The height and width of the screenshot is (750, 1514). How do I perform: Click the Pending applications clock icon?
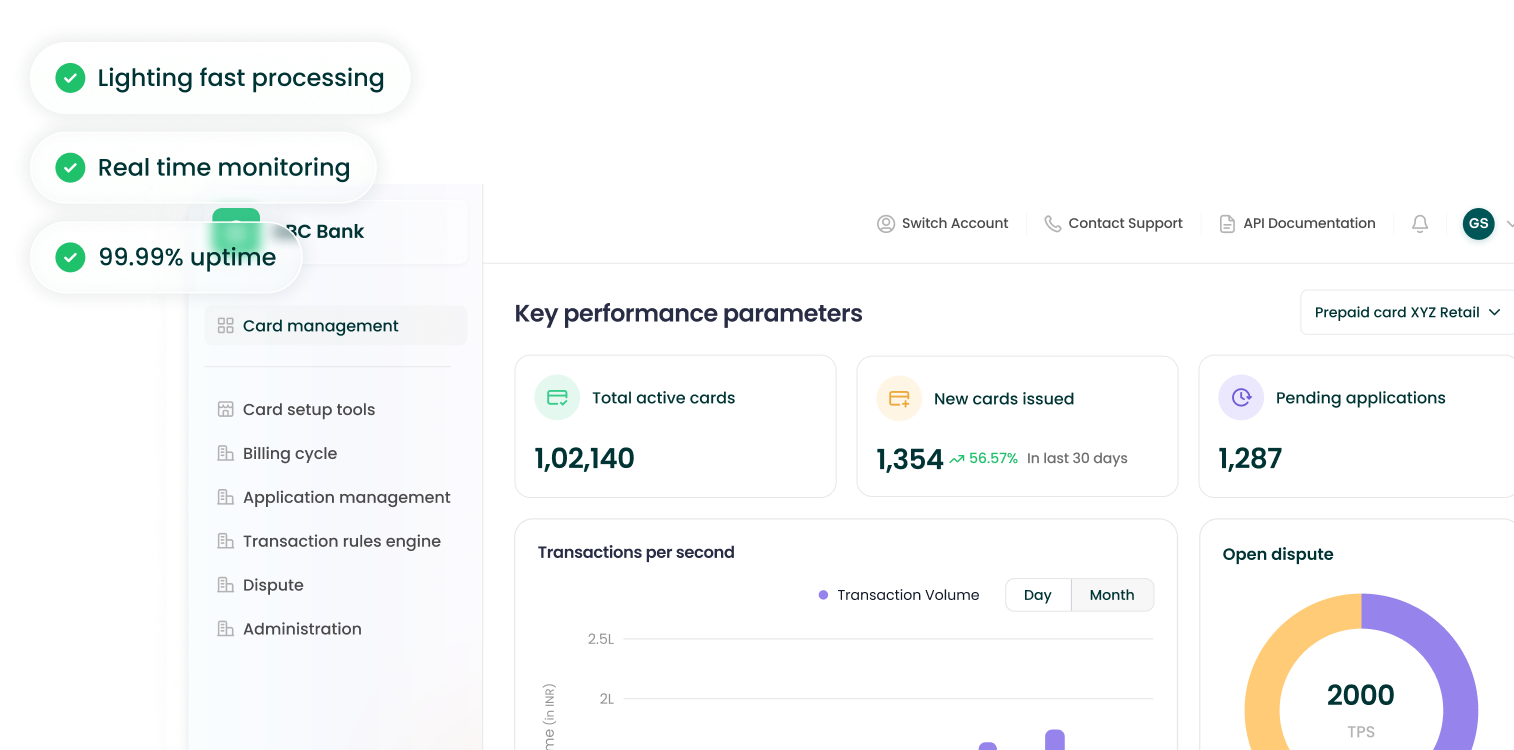(1241, 398)
